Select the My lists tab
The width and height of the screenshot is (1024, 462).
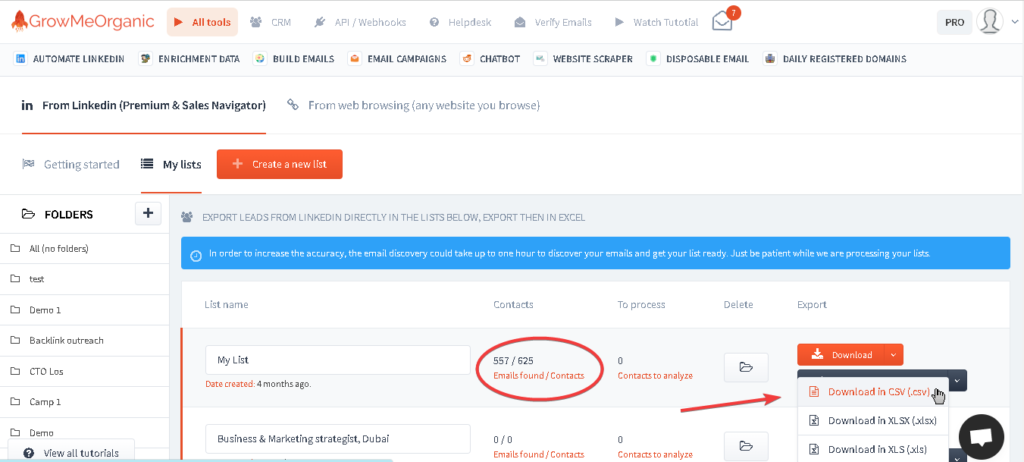(x=171, y=165)
